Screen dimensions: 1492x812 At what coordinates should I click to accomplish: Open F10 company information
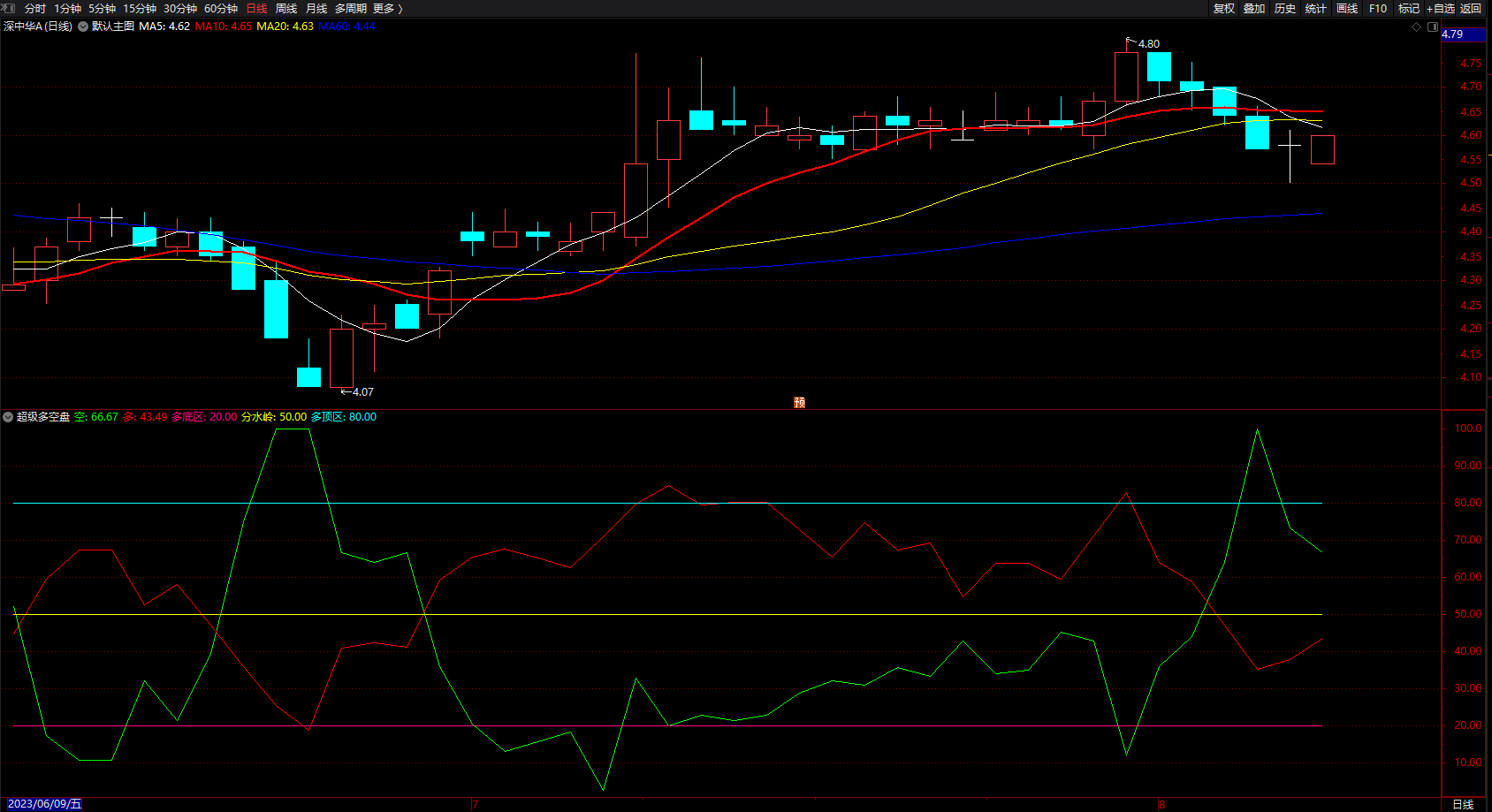tap(1377, 8)
